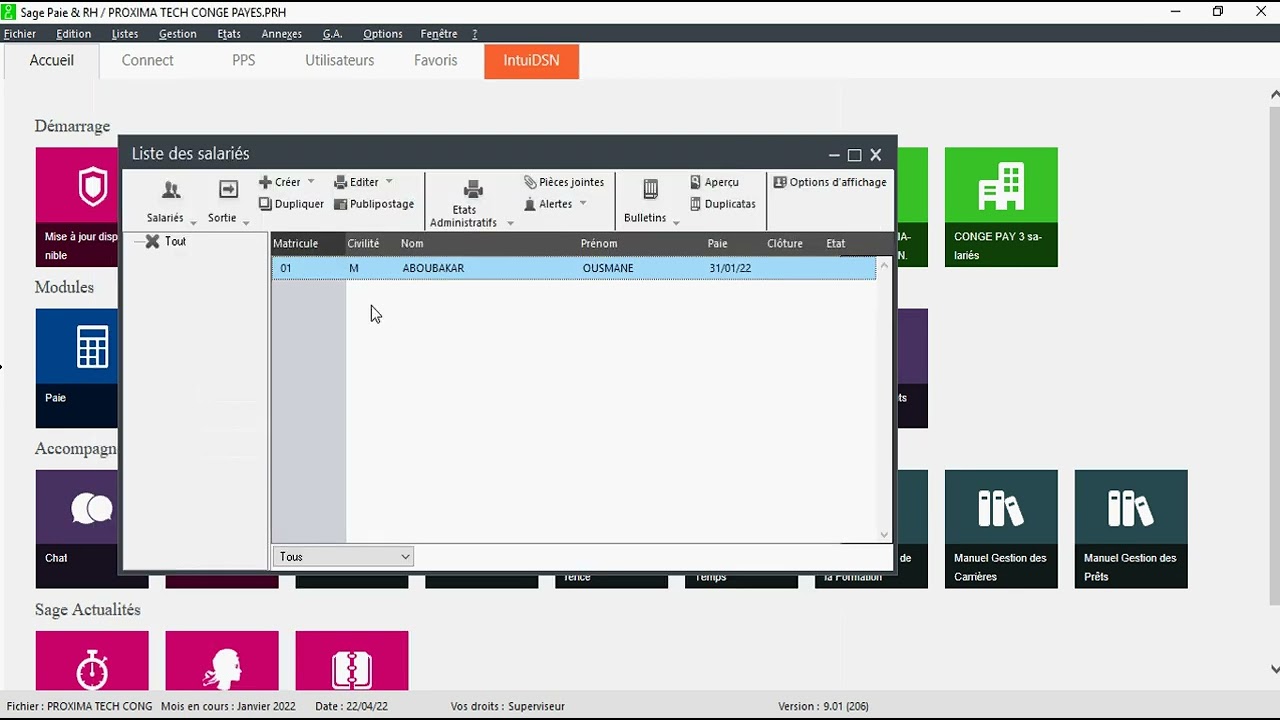The height and width of the screenshot is (720, 1280).
Task: Open Options d'affichage
Action: [830, 182]
